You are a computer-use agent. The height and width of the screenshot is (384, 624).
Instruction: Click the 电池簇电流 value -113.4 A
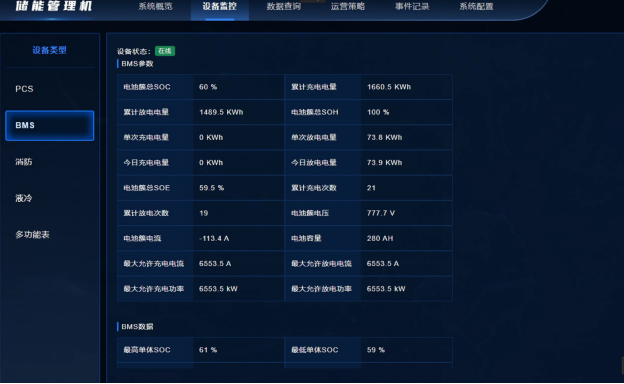(214, 238)
